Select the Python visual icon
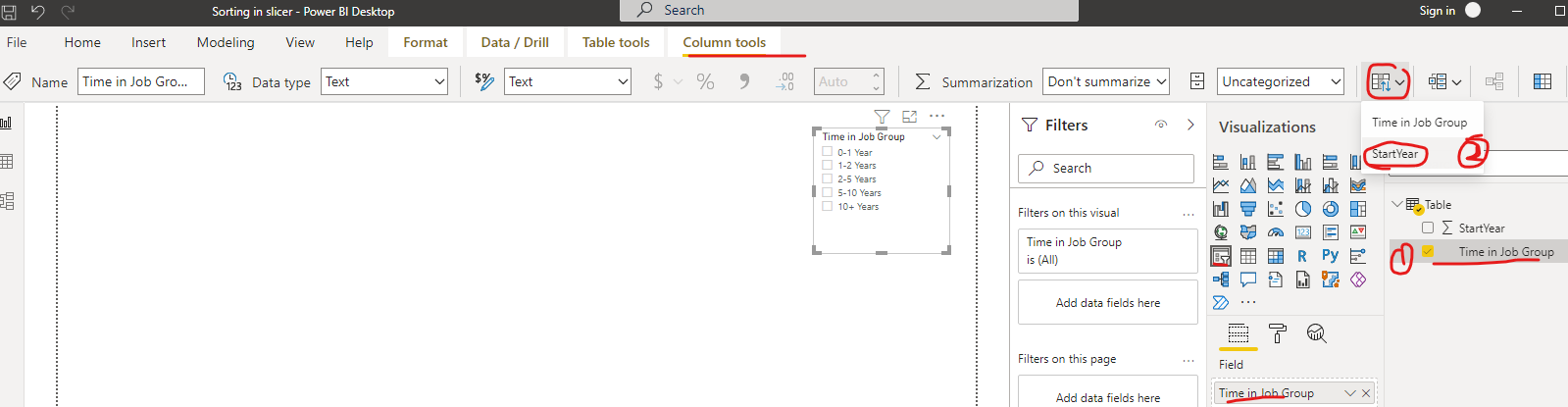The height and width of the screenshot is (407, 1568). (x=1331, y=256)
